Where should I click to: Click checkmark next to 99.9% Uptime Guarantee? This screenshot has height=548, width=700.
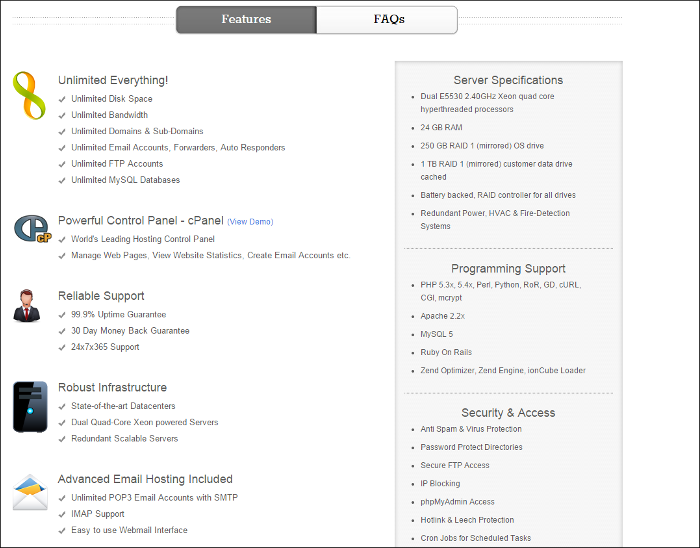click(x=63, y=314)
